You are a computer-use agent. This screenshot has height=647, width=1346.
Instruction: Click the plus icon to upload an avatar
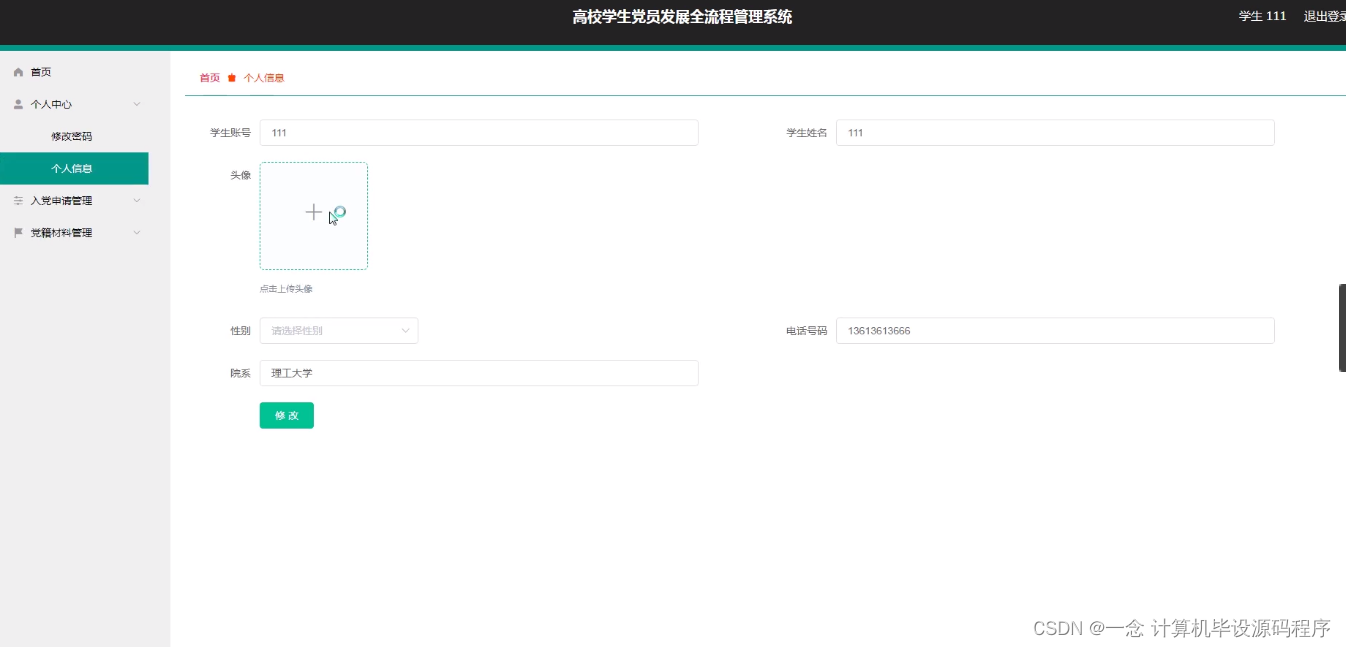pyautogui.click(x=313, y=212)
